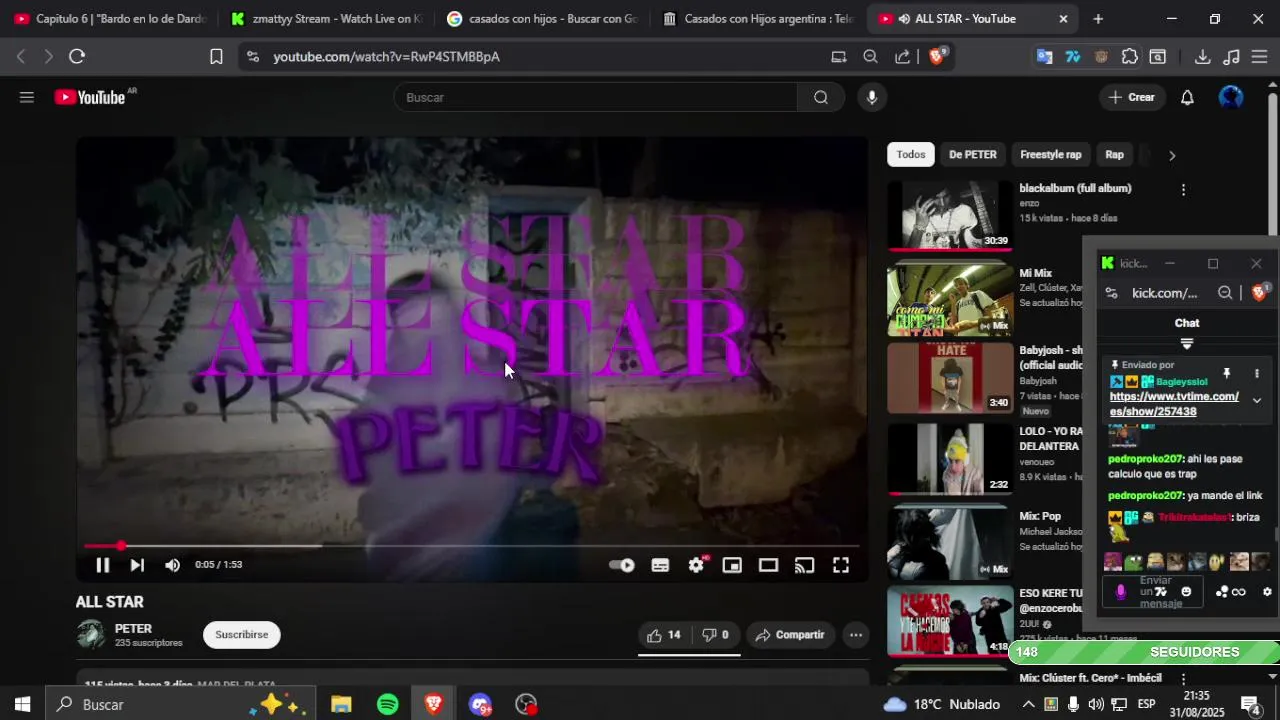Click the YouTube search magnifier button
Viewport: 1280px width, 720px height.
pos(821,97)
